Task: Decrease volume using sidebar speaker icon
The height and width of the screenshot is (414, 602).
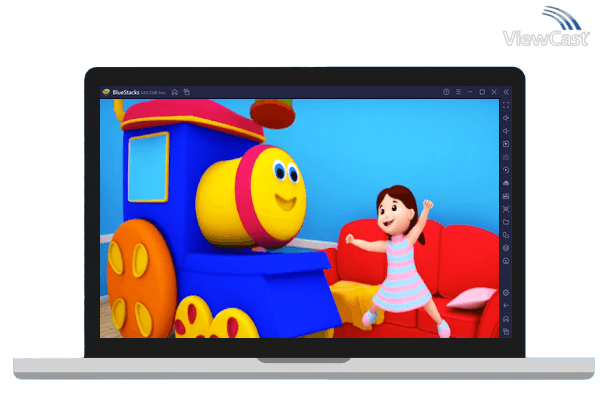Action: 506,131
